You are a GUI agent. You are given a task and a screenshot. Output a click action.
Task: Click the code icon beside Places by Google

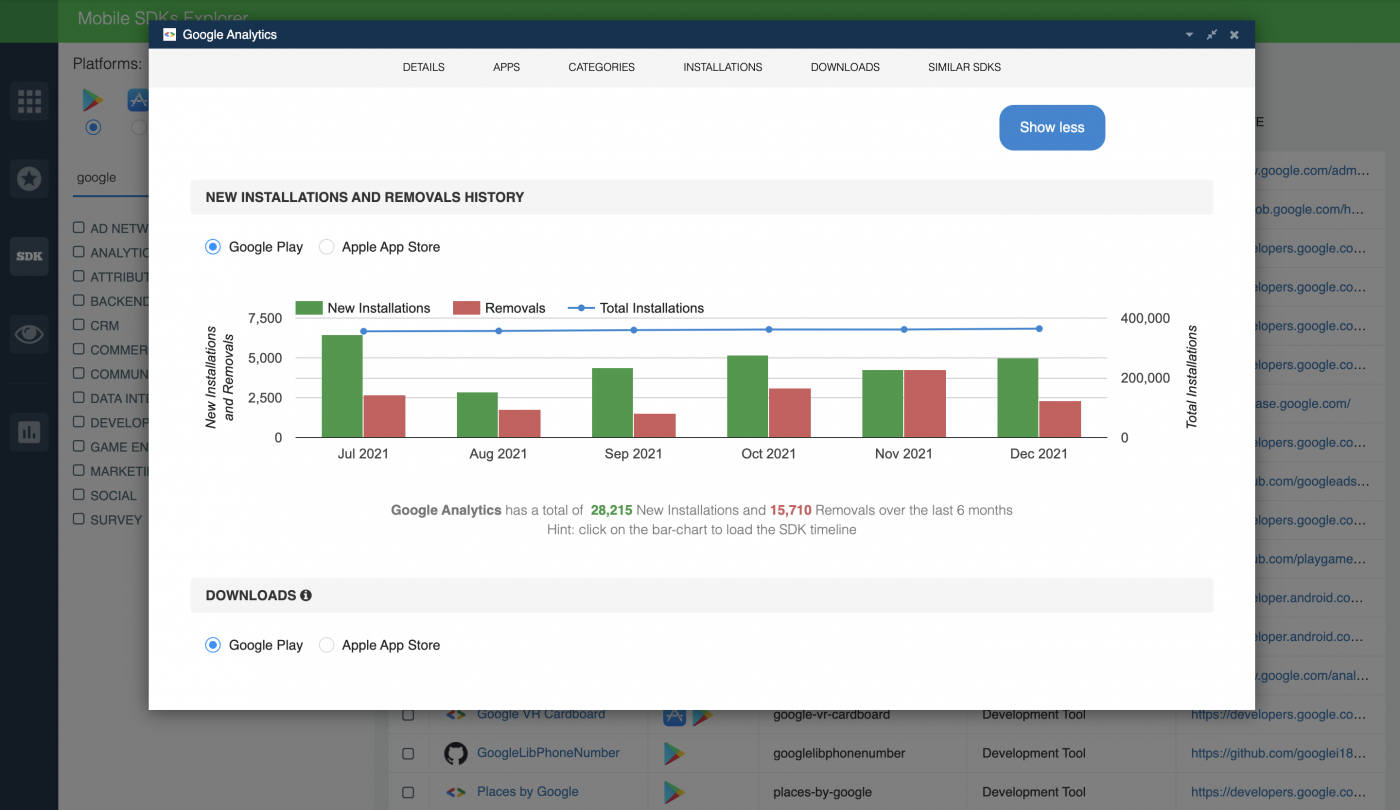(456, 792)
